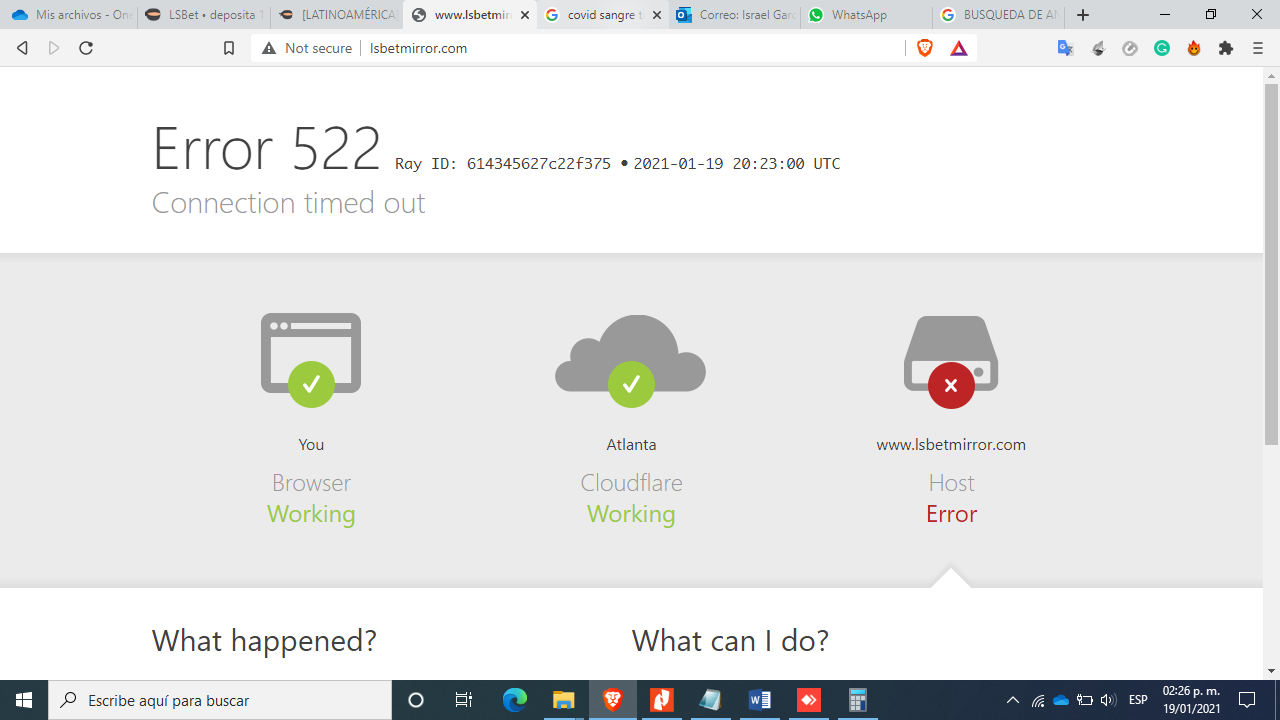Viewport: 1280px width, 720px height.
Task: Click the www.lsbetmirror.com host label
Action: tap(951, 445)
